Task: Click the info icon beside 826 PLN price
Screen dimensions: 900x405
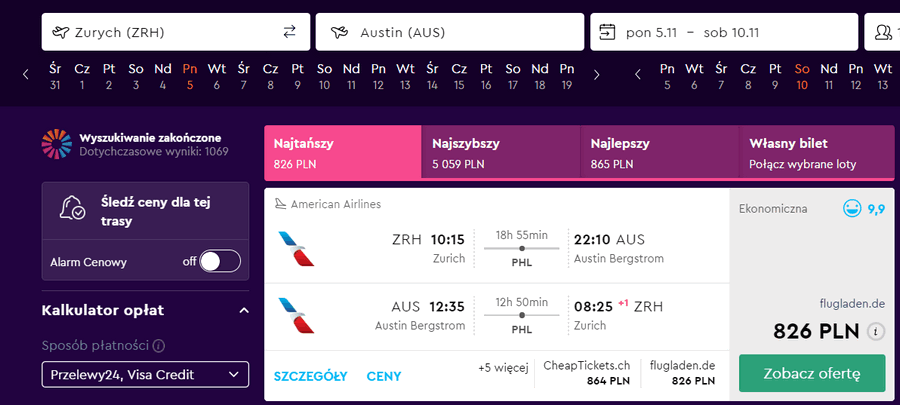Action: [875, 332]
